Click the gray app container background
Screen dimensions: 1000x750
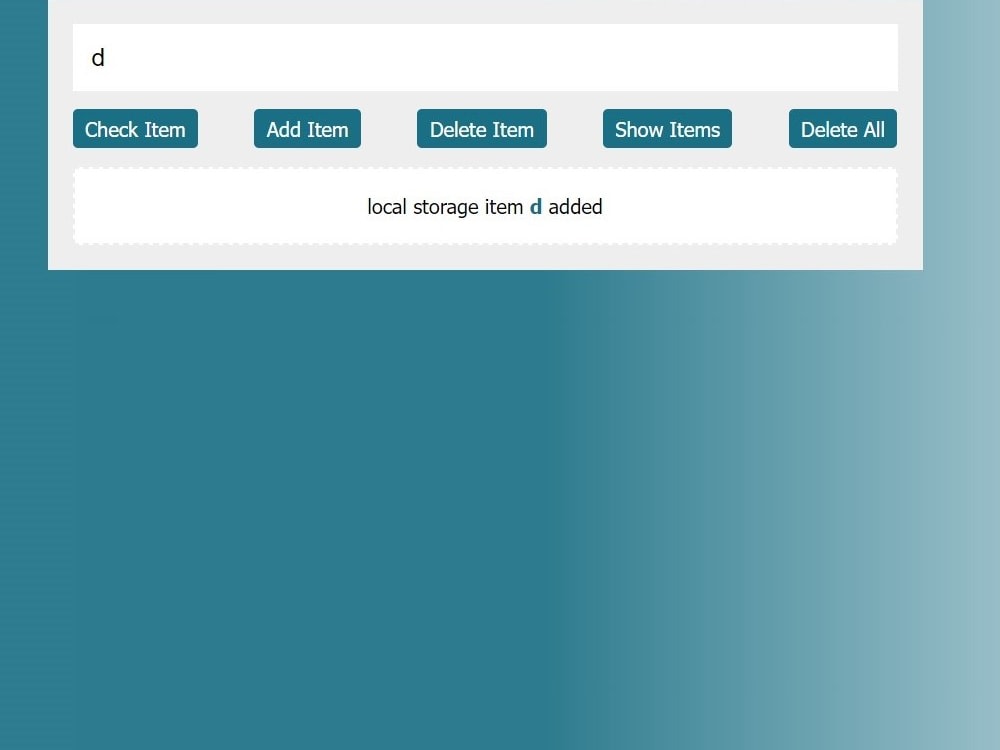485,258
